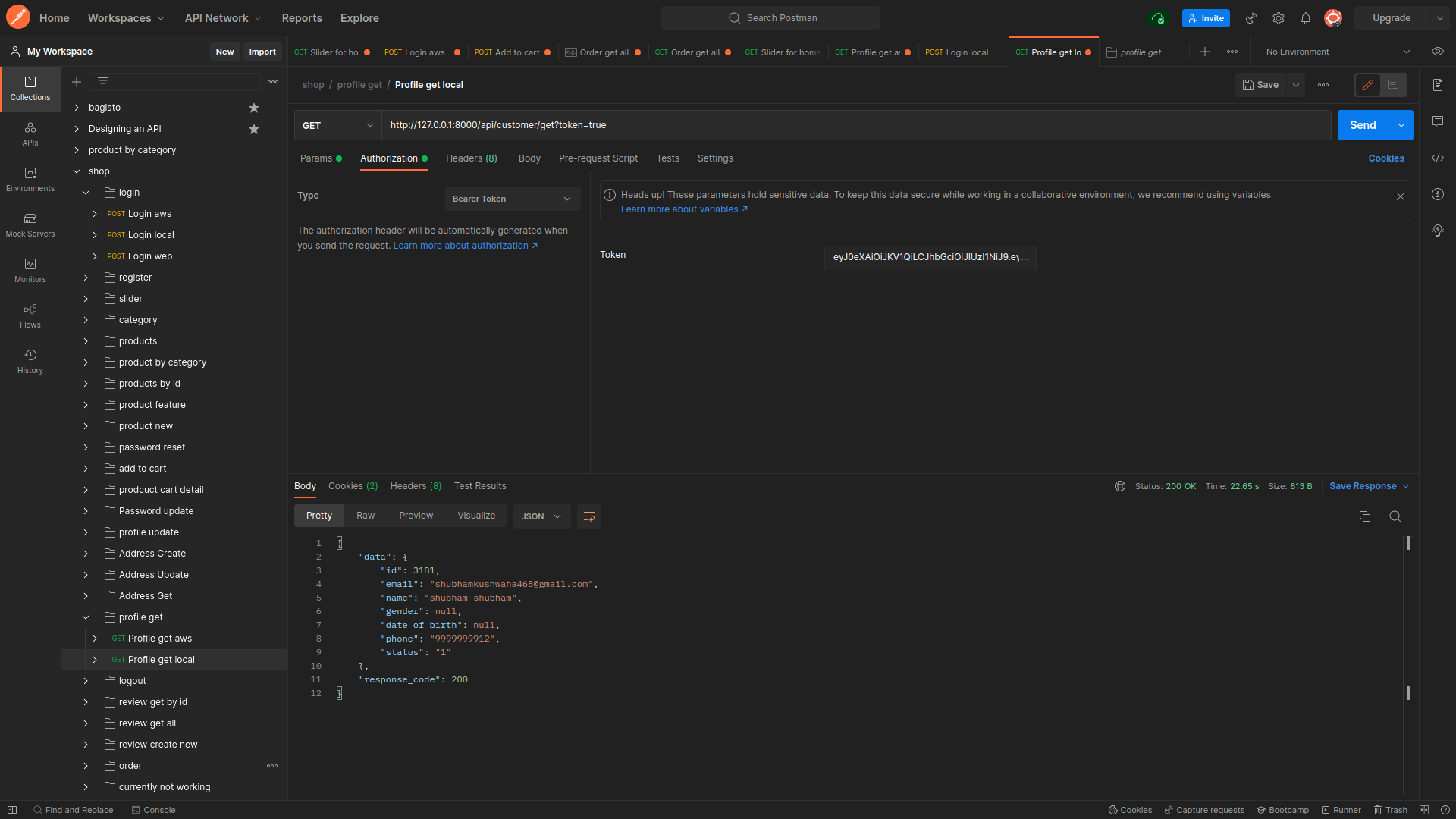Dismiss the Heads up sensitive data notice

(1401, 196)
